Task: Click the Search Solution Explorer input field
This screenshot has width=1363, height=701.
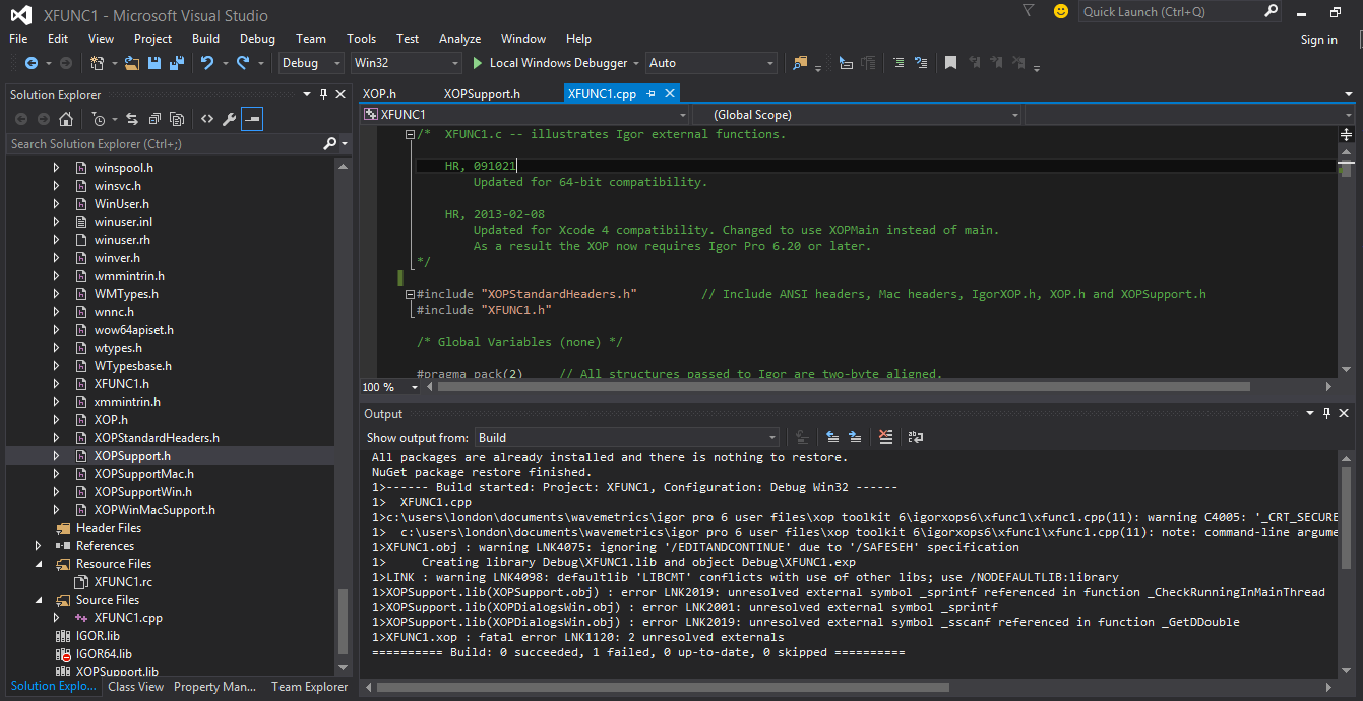Action: (165, 144)
